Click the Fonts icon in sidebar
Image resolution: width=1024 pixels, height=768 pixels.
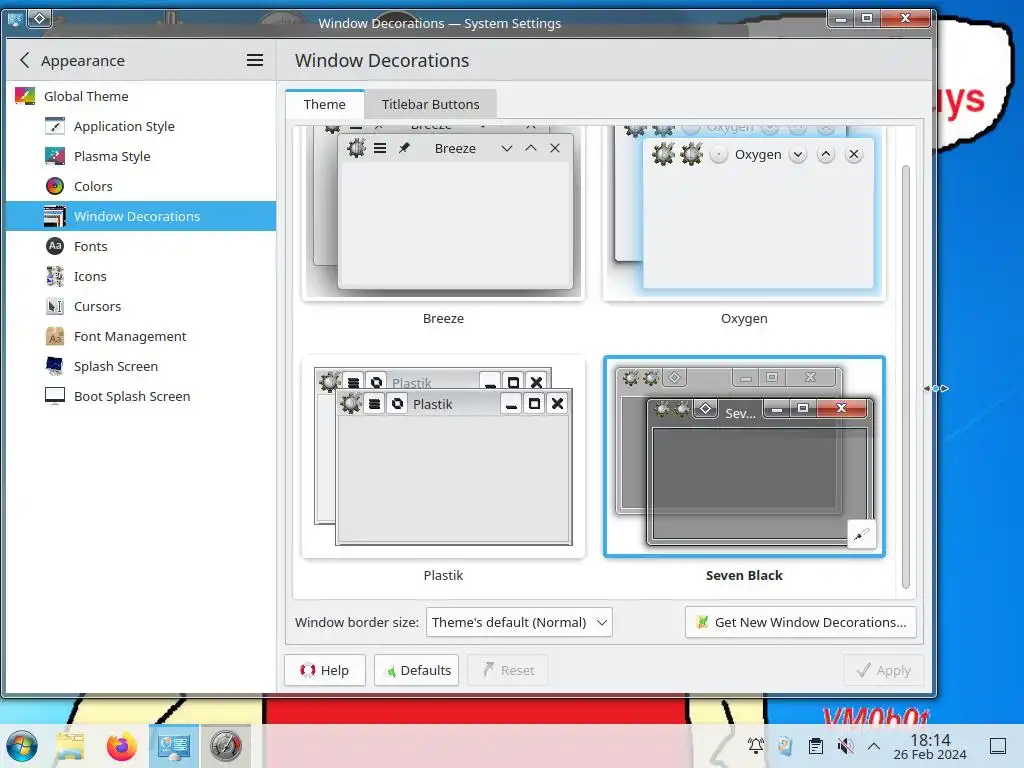click(x=55, y=246)
